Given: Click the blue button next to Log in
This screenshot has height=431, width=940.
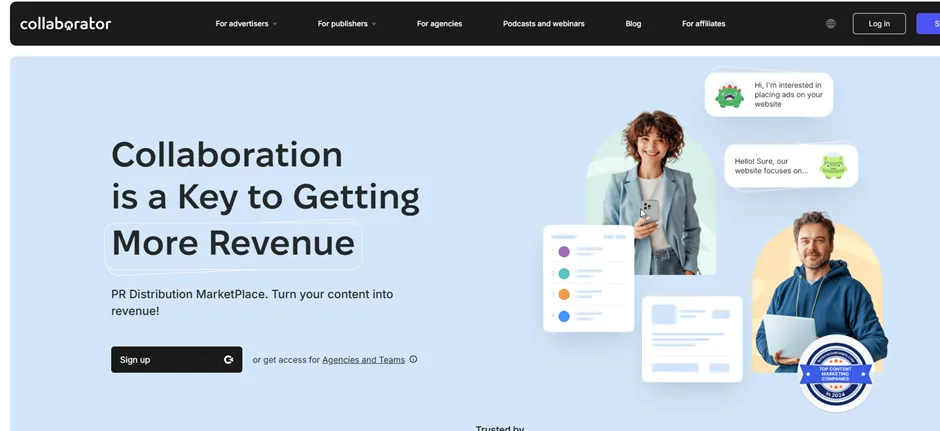Looking at the screenshot, I should tap(928, 24).
